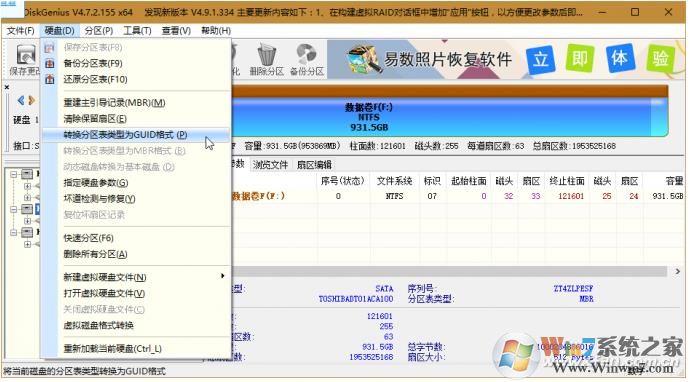Open the 分区(P) menu

click(x=99, y=30)
